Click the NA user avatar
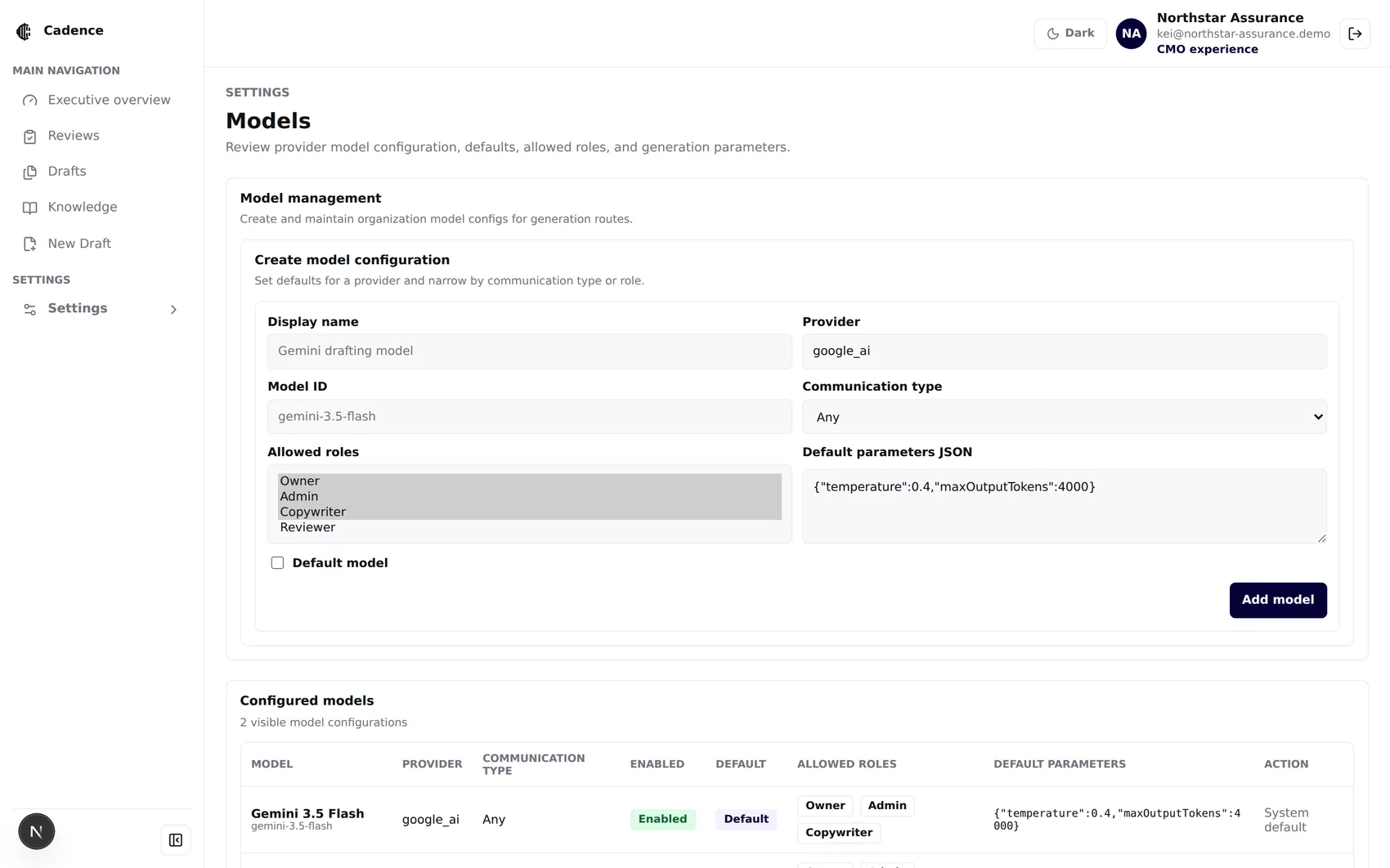The width and height of the screenshot is (1390, 868). pos(1131,34)
